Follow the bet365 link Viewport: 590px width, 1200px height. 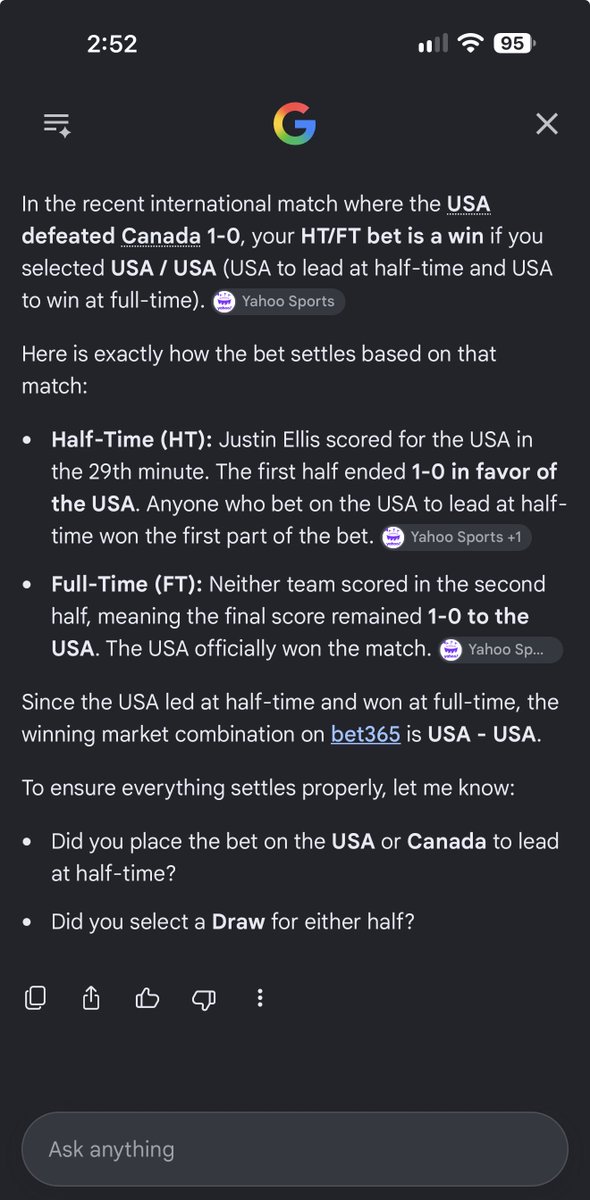tap(365, 734)
